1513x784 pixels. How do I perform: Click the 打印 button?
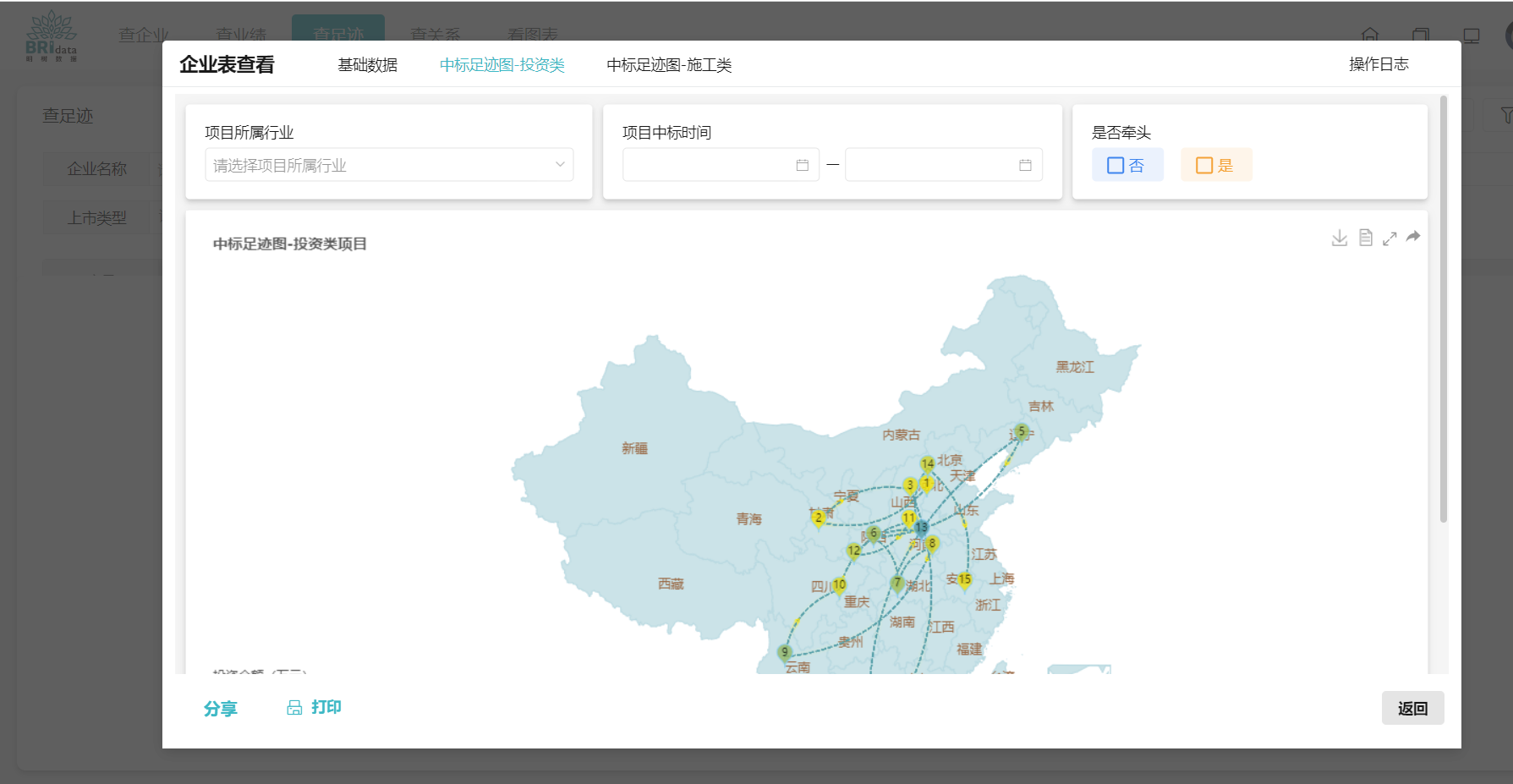(x=314, y=707)
